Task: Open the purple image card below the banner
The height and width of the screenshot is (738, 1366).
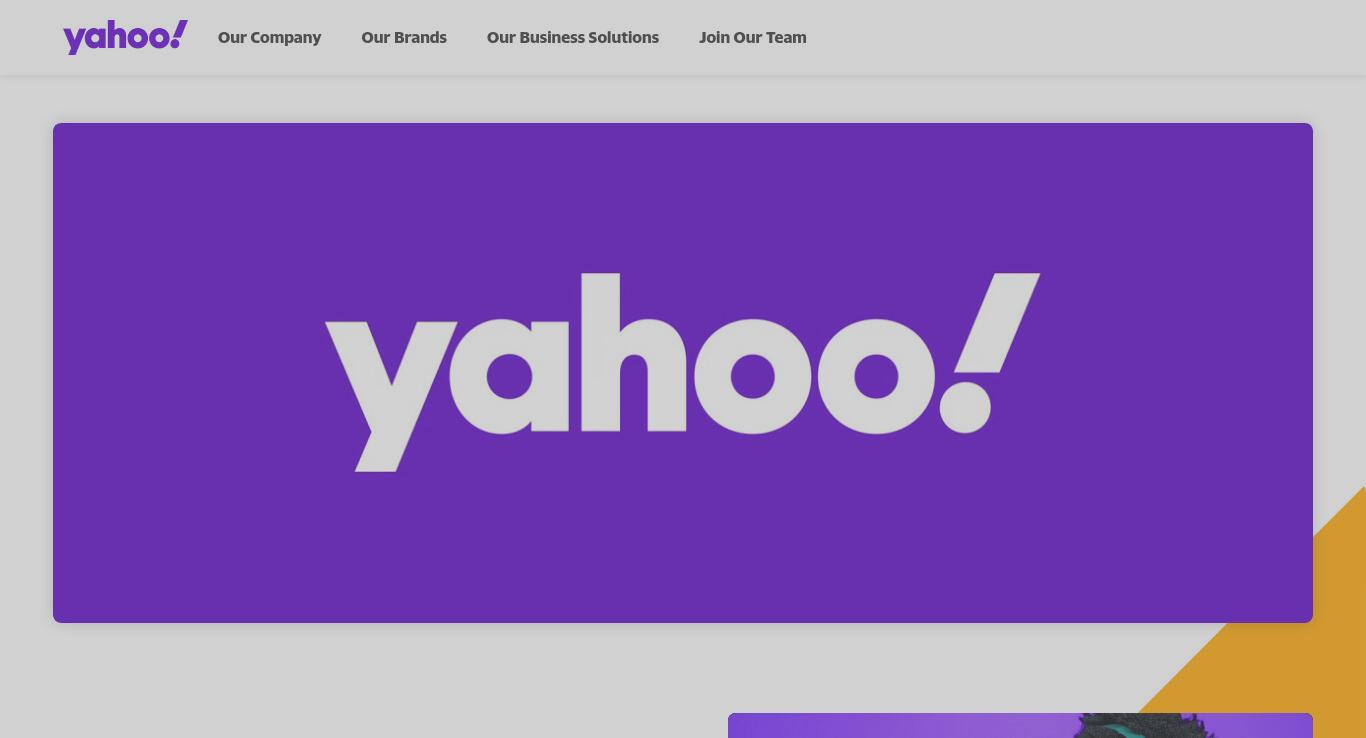Action: pyautogui.click(x=1020, y=726)
